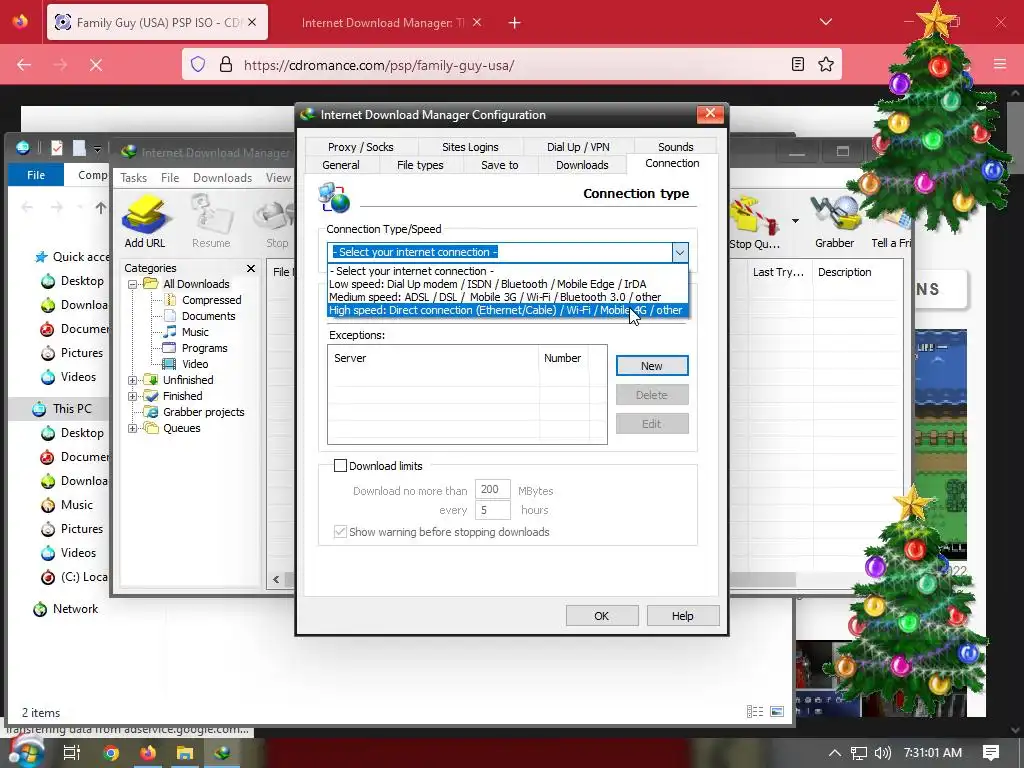1024x768 pixels.
Task: Click the Connection Type/Speed combo box arrow
Action: [x=679, y=252]
